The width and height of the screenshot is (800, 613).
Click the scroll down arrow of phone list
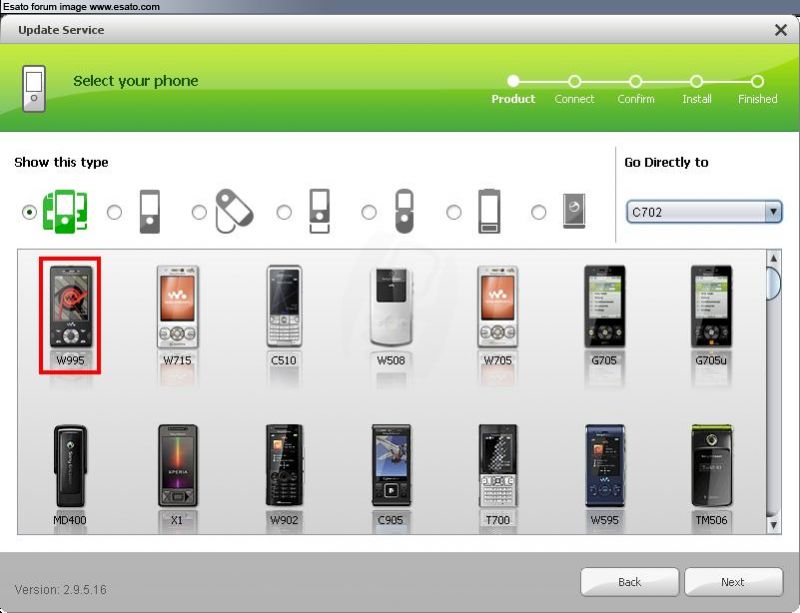pos(773,525)
